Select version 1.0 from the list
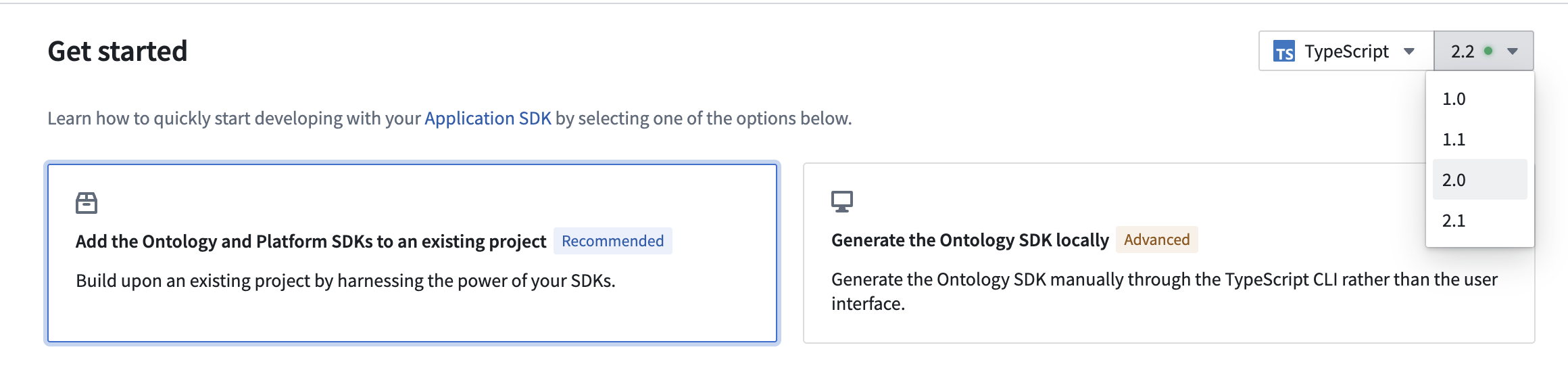This screenshot has height=383, width=1568. pos(1480,99)
